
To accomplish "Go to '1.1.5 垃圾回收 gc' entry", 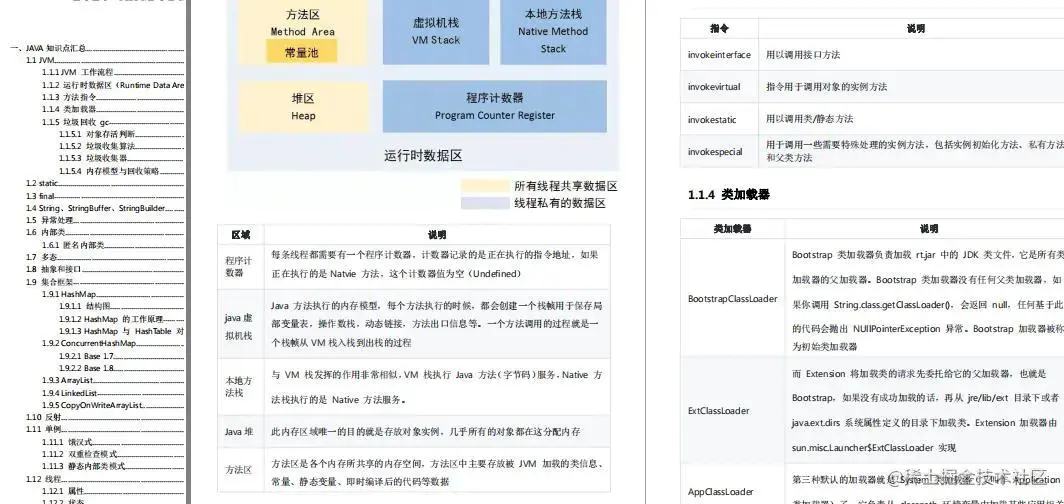I will point(113,122).
